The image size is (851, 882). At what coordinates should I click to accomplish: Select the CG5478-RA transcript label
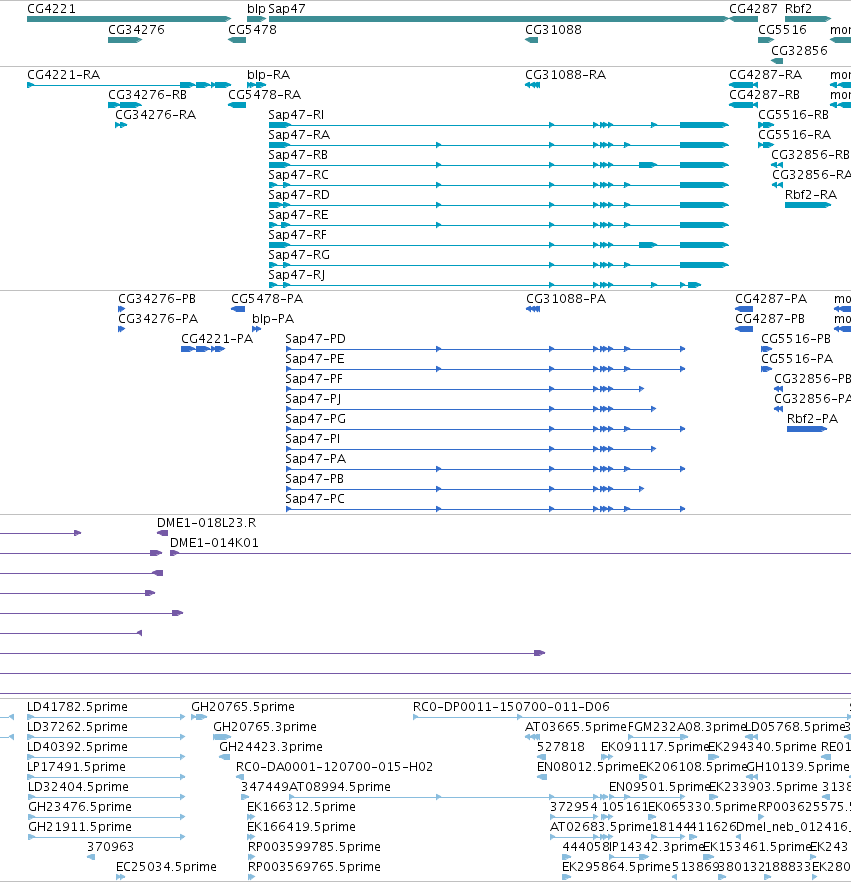[x=264, y=94]
